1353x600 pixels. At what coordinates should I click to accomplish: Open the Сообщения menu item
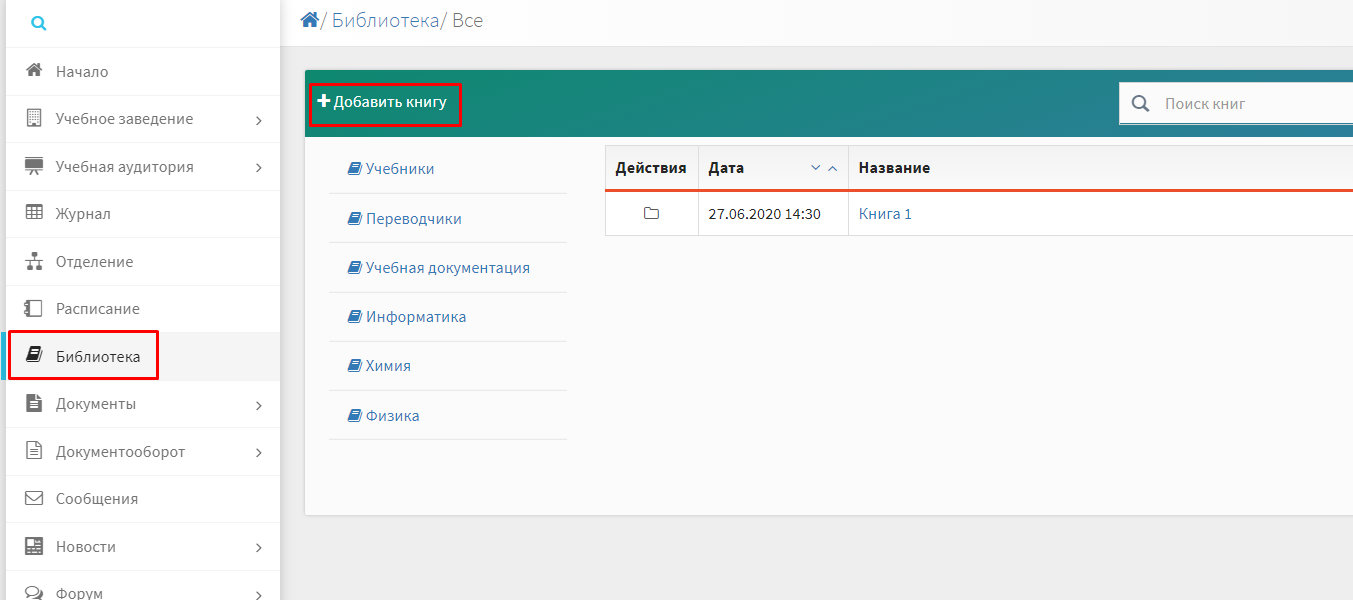[142, 498]
